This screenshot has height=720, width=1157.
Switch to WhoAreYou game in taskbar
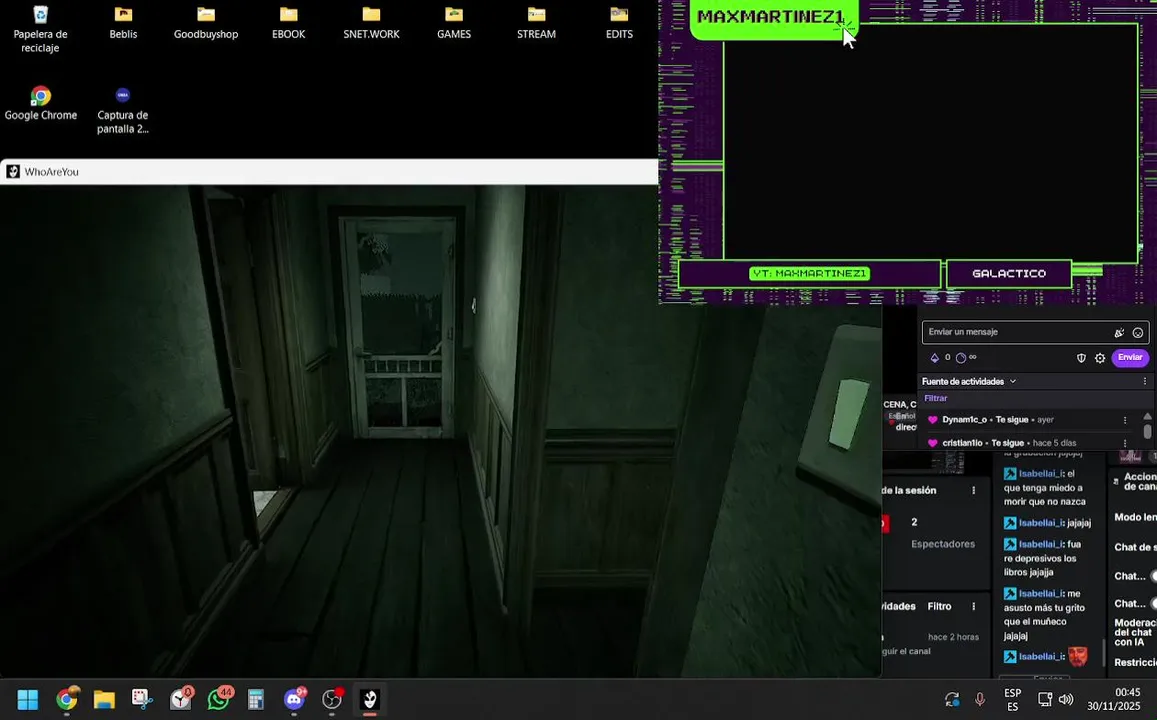tap(370, 699)
